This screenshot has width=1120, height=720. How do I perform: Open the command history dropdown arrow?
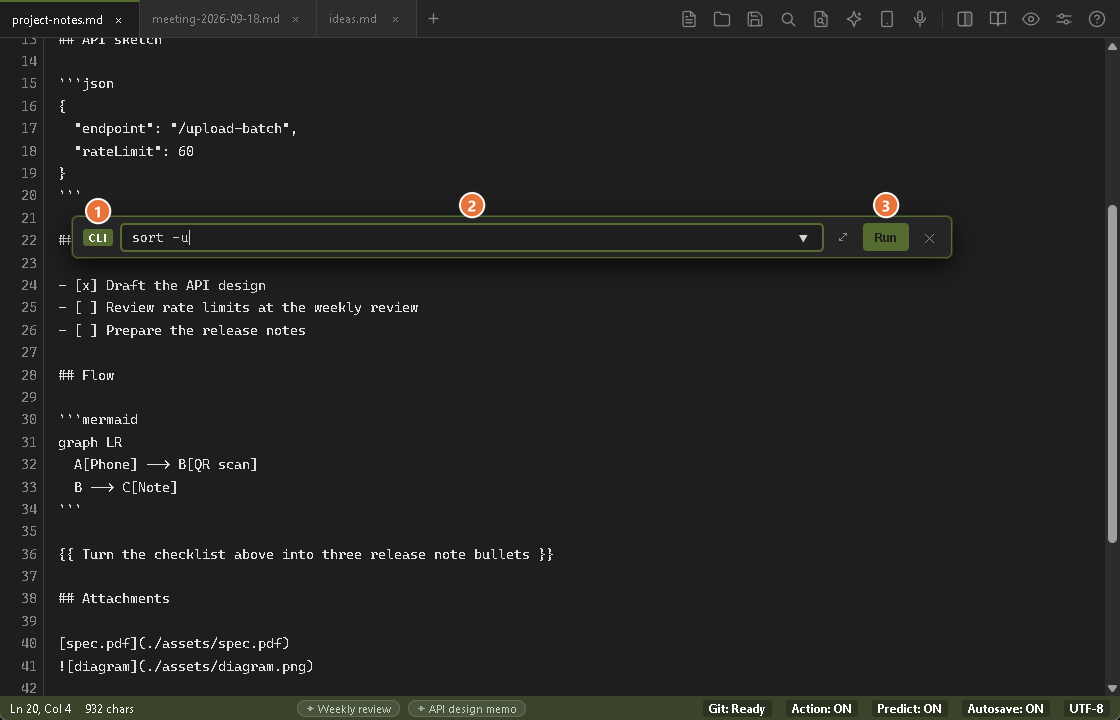coord(803,238)
